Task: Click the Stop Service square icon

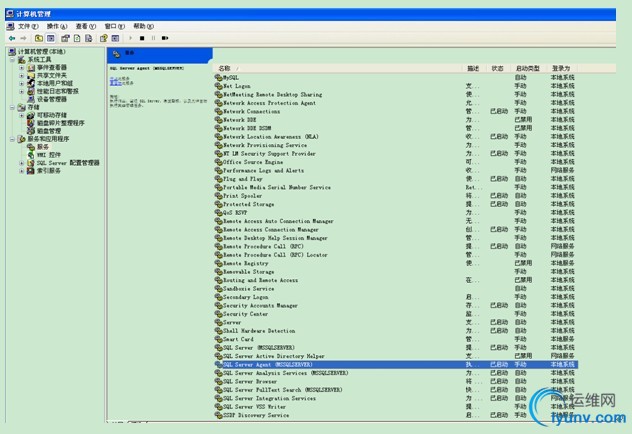Action: tap(142, 38)
